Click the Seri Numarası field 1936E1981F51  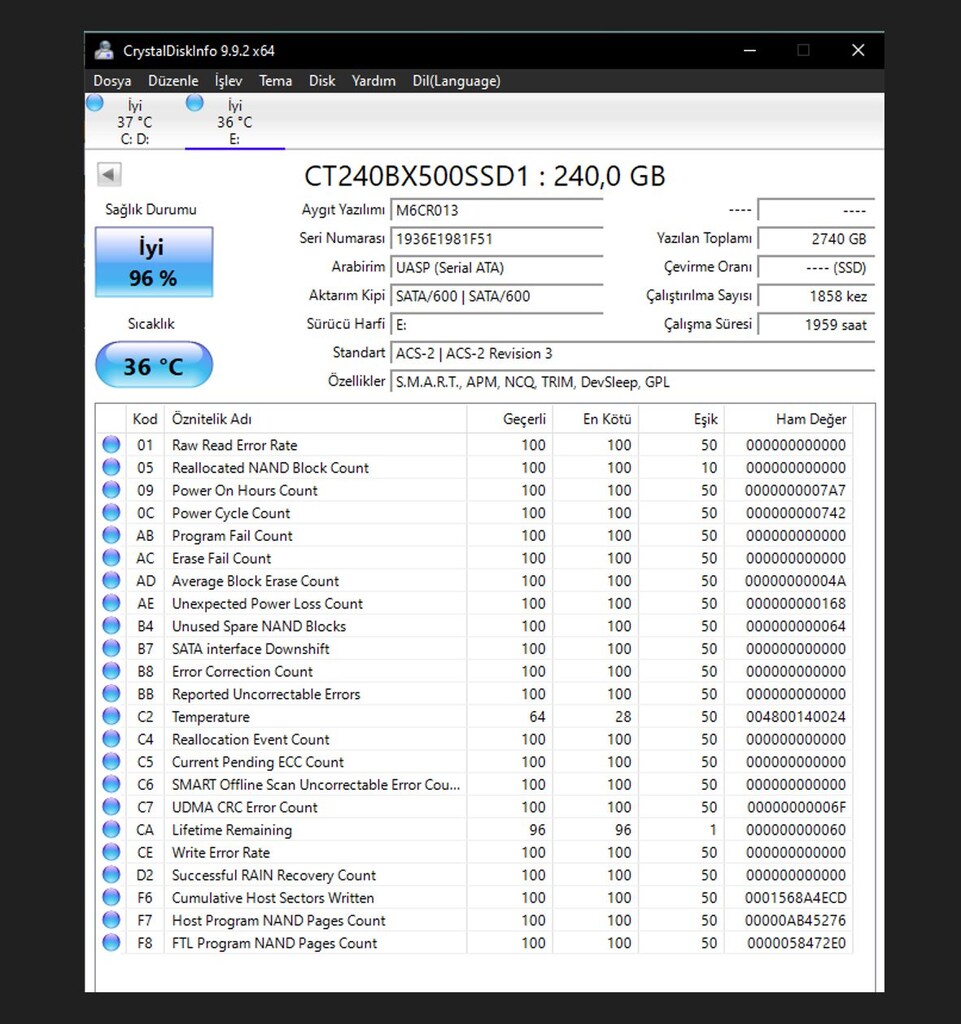(496, 239)
